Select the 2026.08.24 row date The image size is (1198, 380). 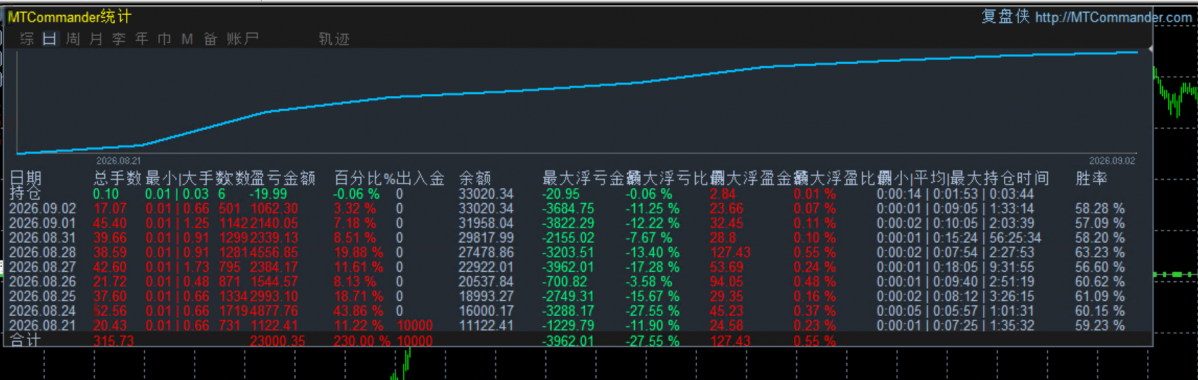pyautogui.click(x=44, y=311)
